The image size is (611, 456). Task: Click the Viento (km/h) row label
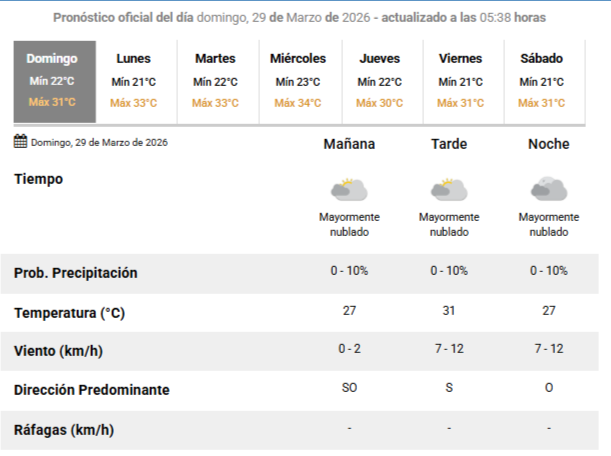coord(59,351)
